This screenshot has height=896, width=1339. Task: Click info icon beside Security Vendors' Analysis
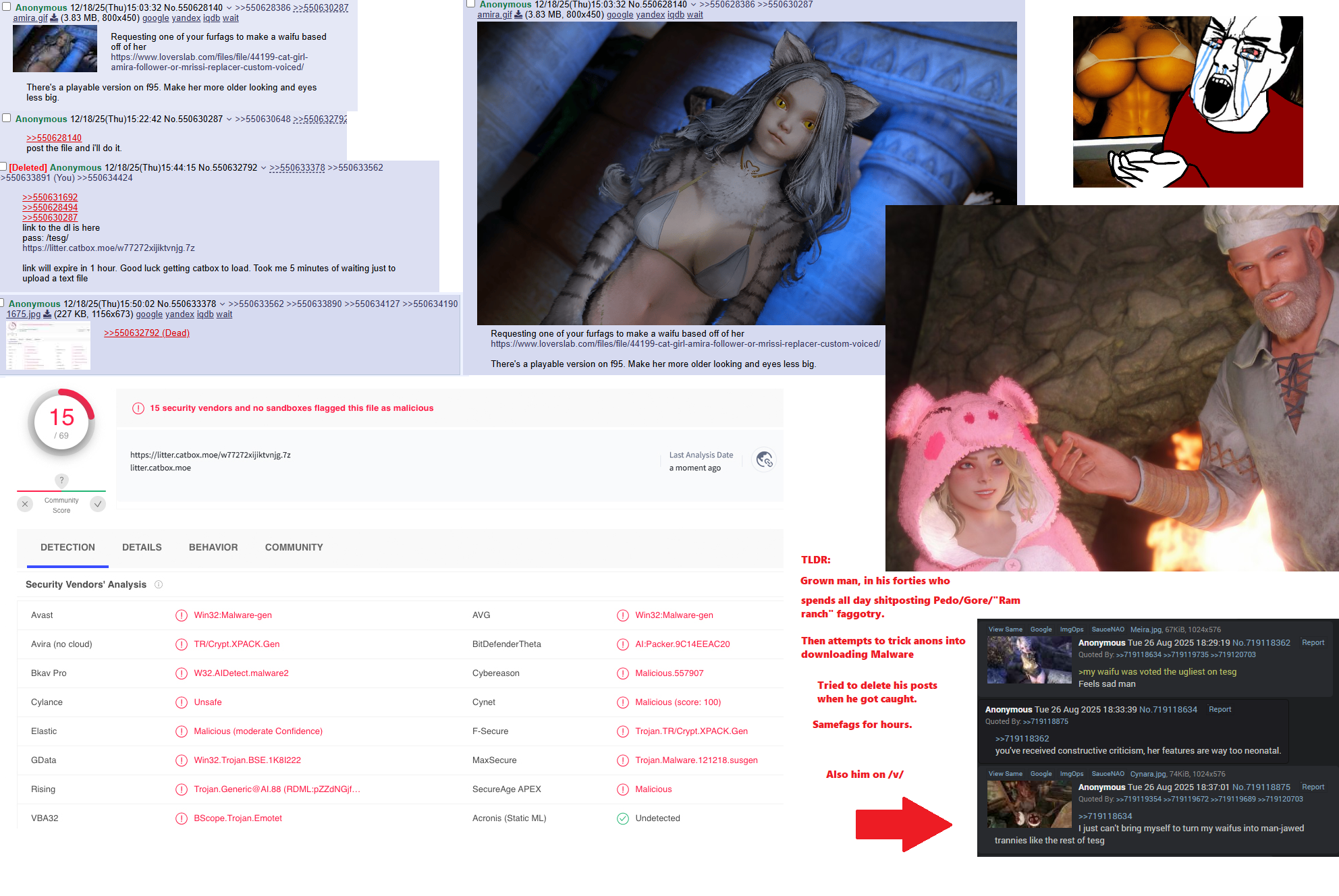coord(159,584)
